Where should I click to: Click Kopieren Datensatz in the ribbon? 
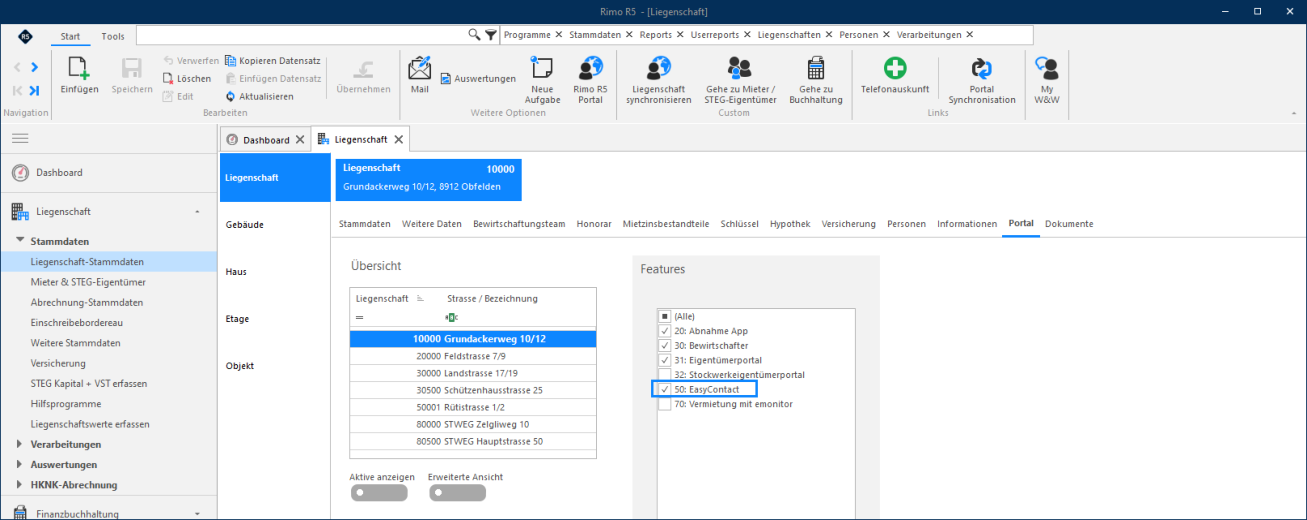coord(273,60)
